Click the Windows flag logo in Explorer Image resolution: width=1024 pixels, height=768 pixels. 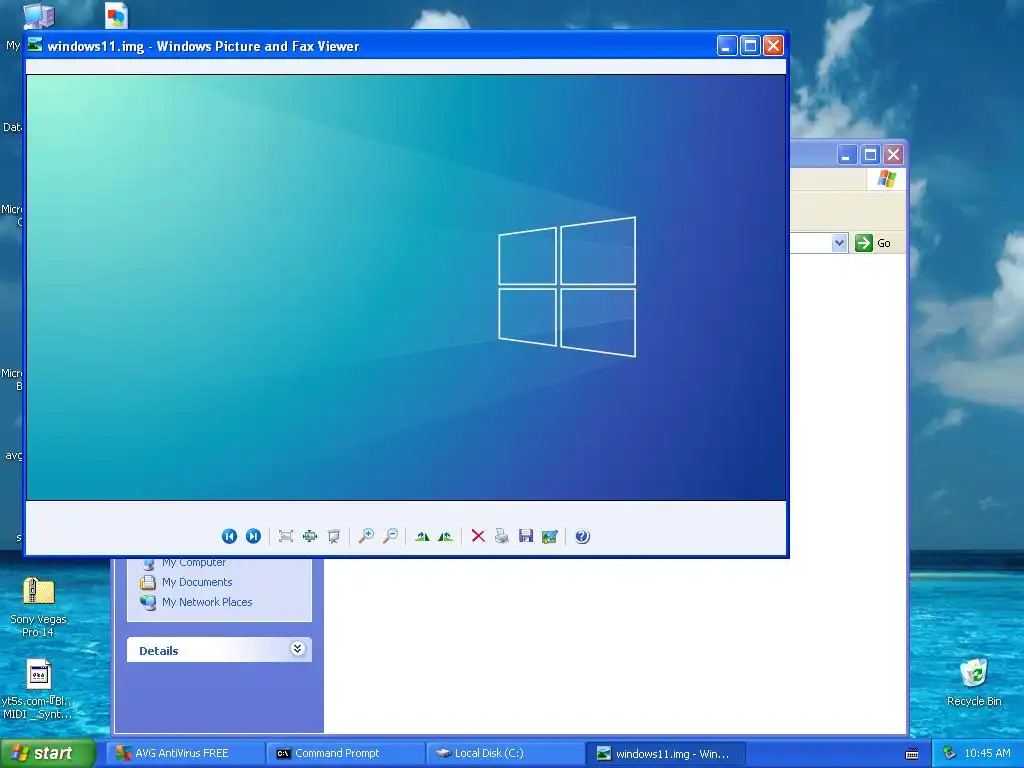coord(887,178)
